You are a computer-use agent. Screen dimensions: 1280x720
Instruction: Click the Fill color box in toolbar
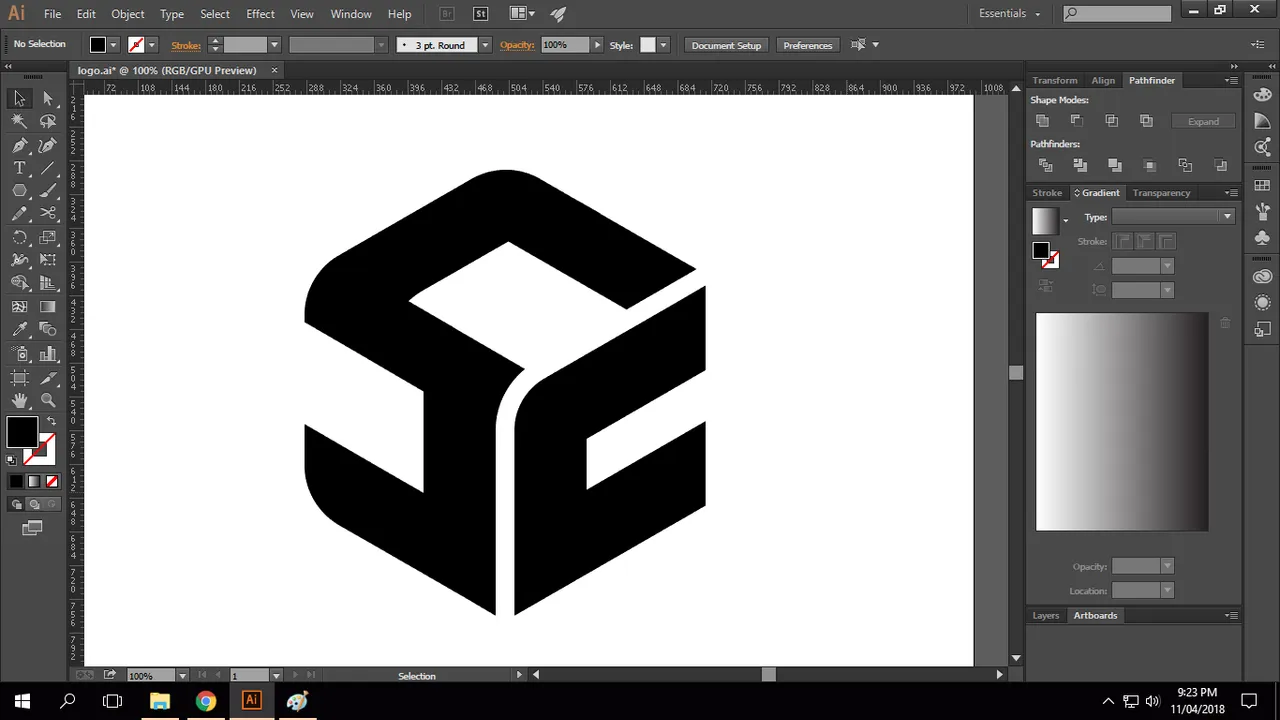click(x=21, y=432)
